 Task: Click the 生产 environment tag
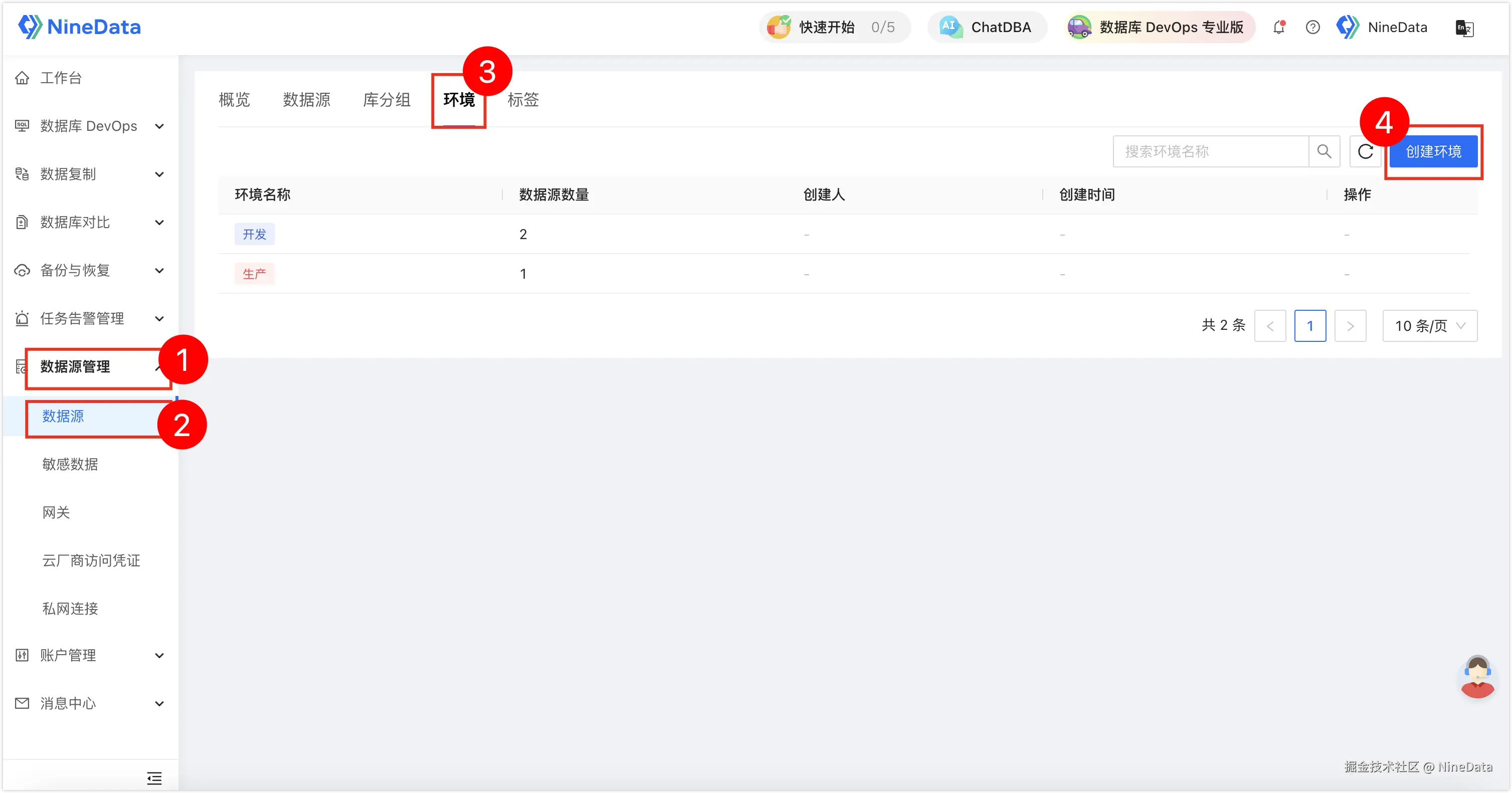254,274
